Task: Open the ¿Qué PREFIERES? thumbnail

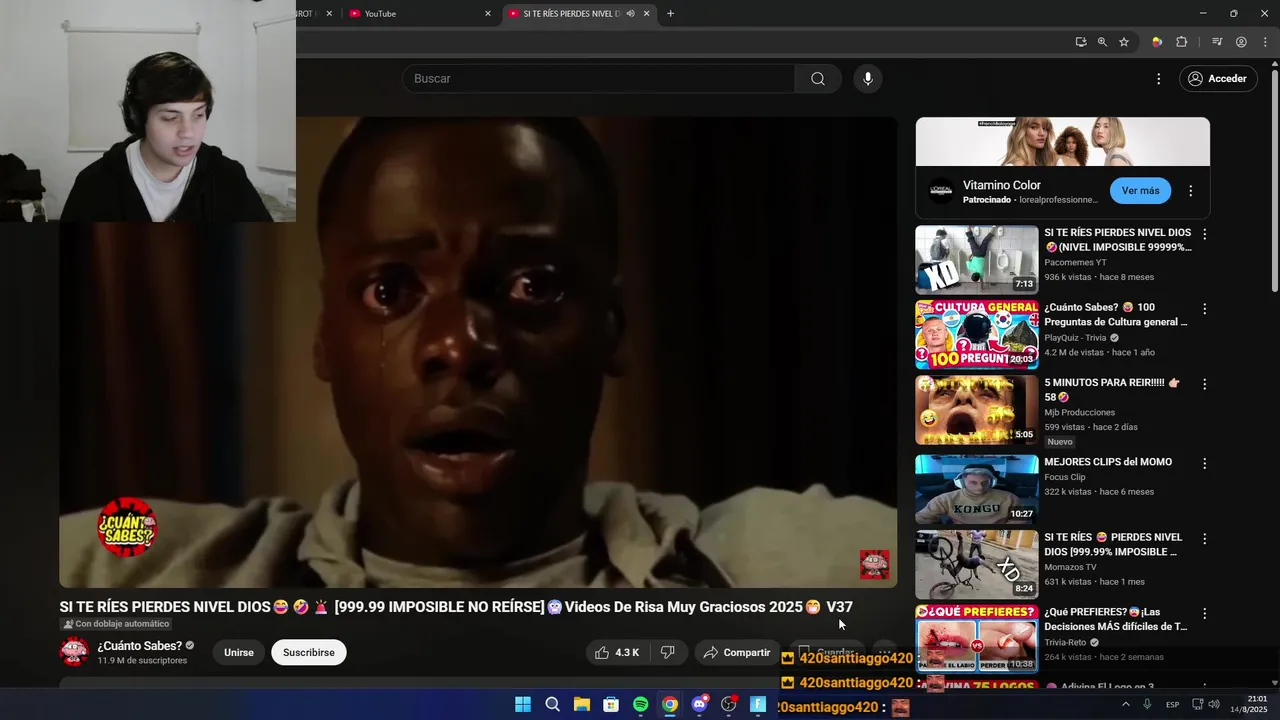Action: pyautogui.click(x=977, y=638)
